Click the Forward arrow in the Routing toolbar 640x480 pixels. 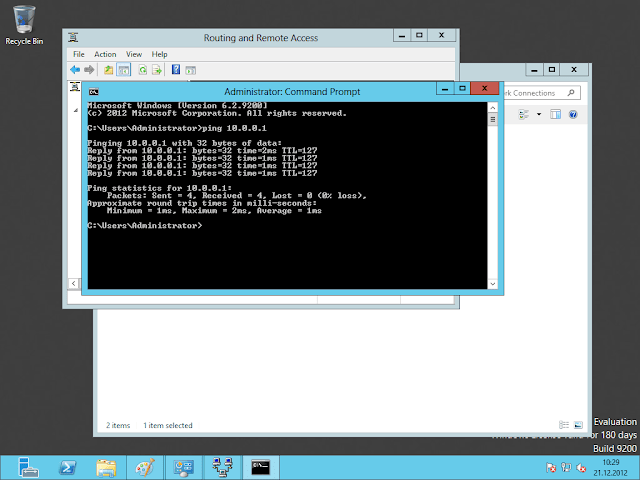[90, 70]
